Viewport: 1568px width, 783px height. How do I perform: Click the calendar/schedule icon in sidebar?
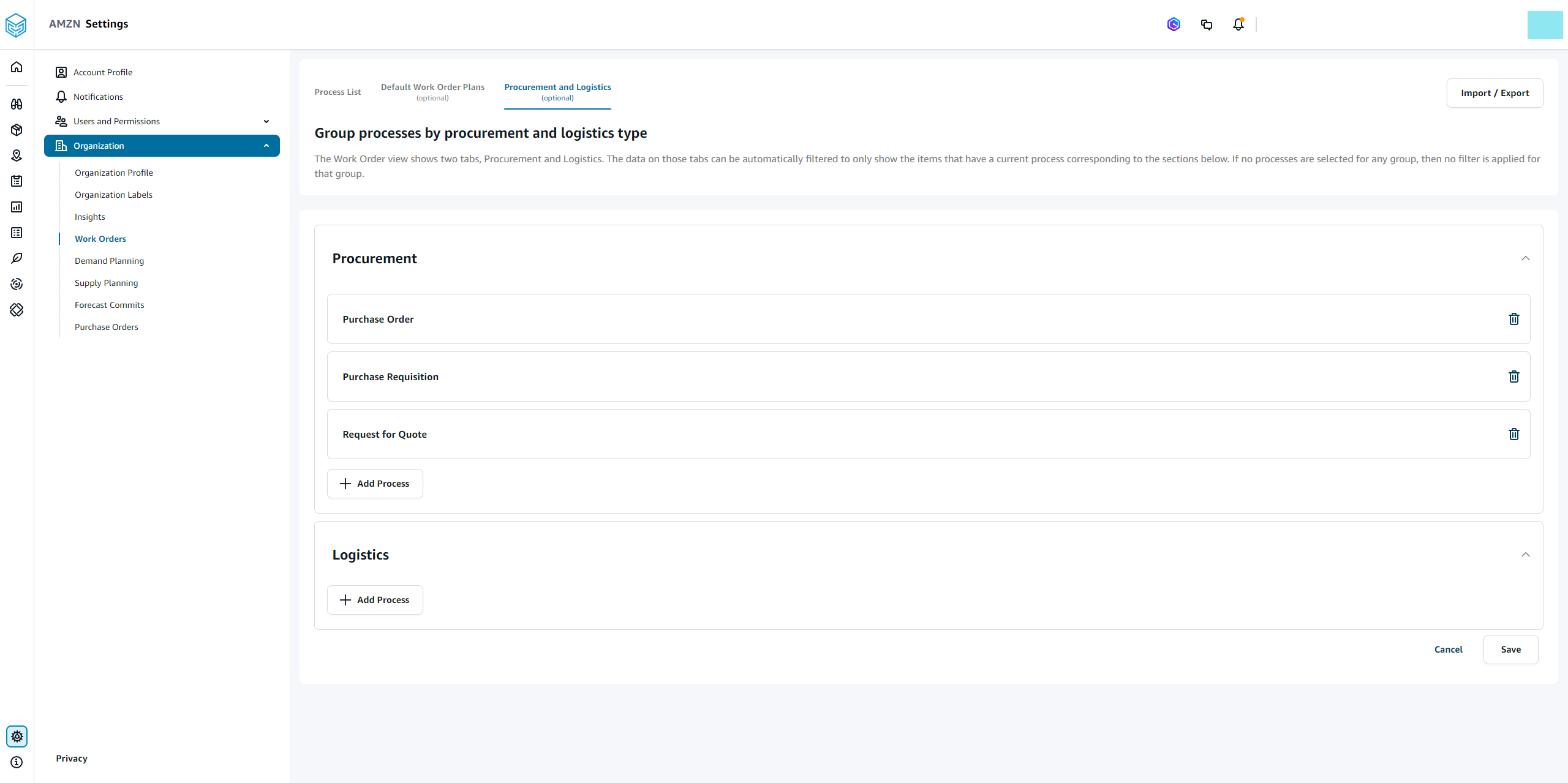point(17,180)
